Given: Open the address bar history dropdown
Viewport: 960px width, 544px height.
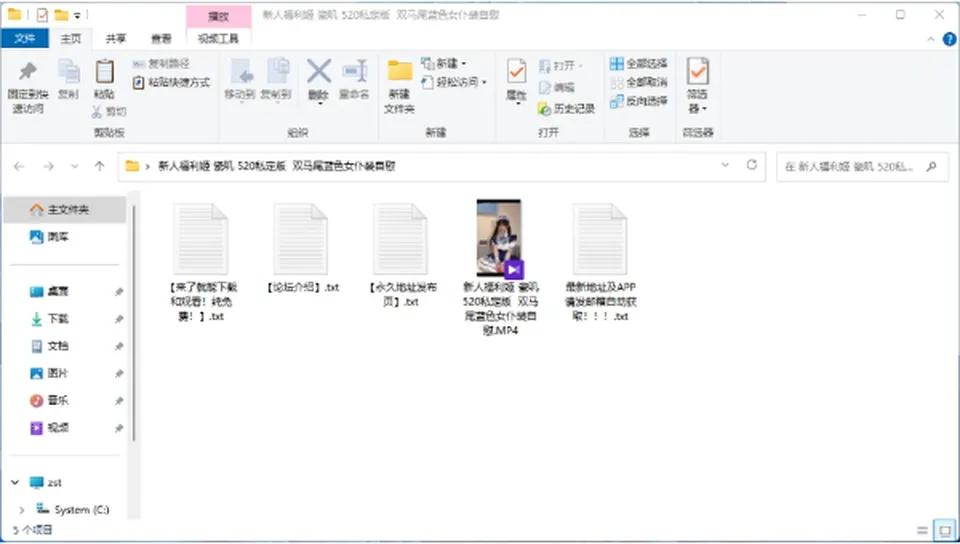Looking at the screenshot, I should [x=726, y=165].
